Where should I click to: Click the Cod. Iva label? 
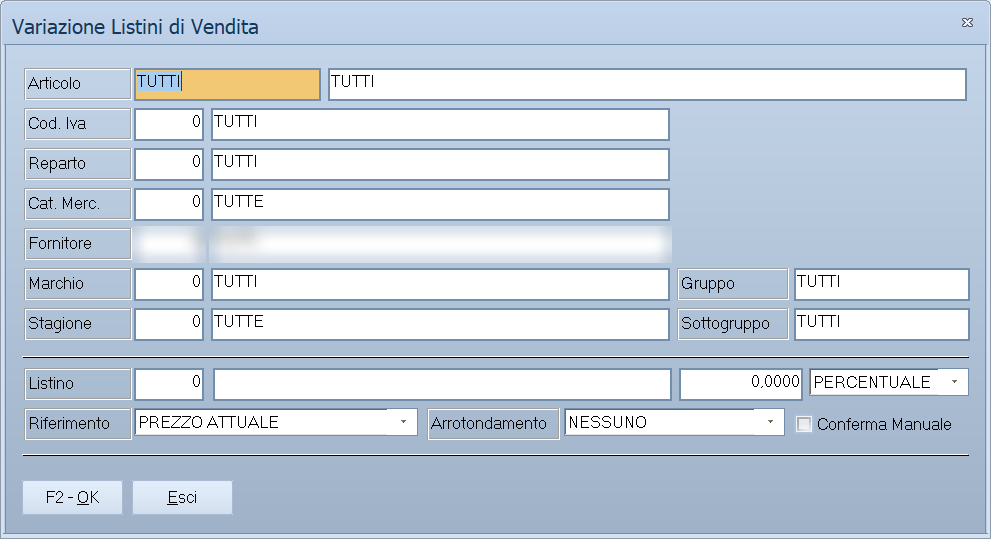(x=78, y=124)
